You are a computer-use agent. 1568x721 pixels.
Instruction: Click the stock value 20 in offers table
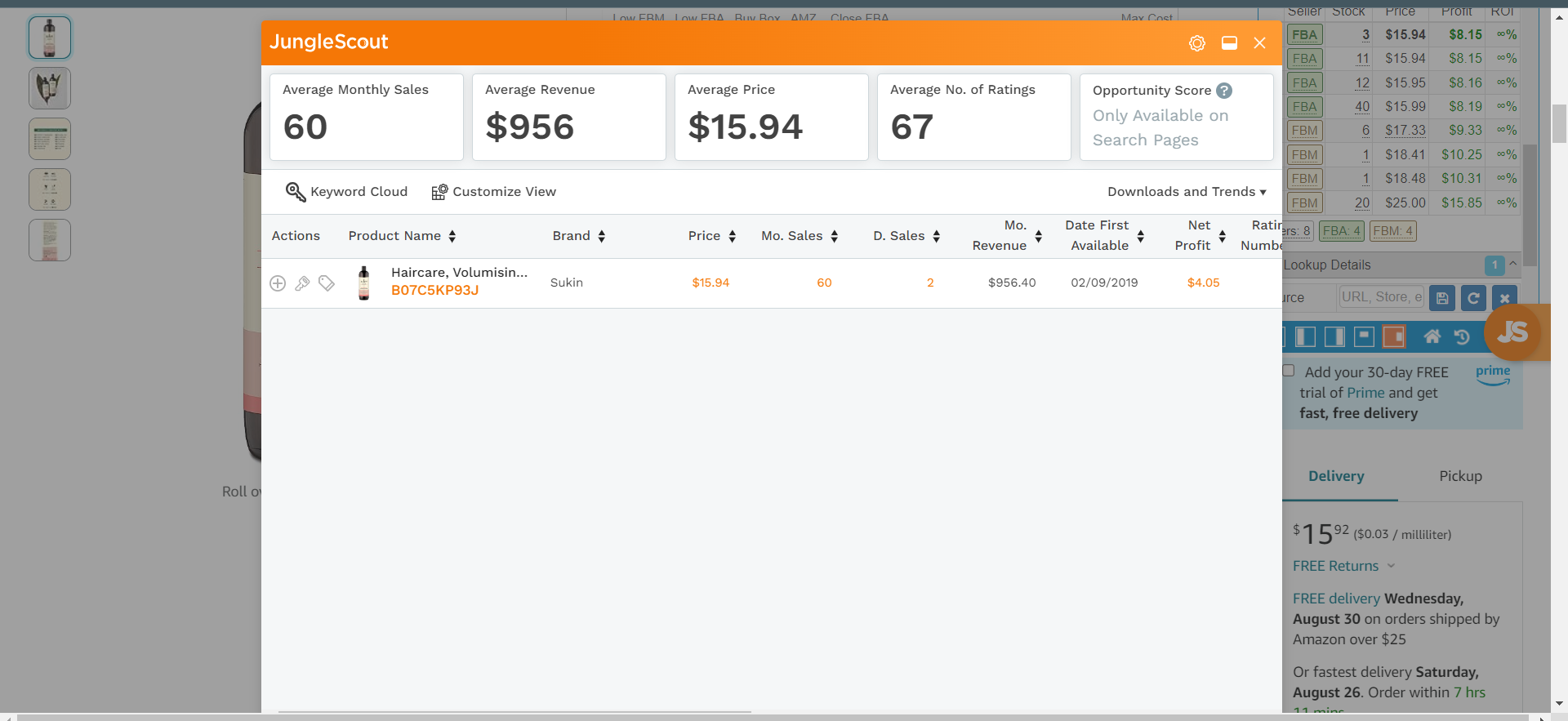click(1362, 203)
